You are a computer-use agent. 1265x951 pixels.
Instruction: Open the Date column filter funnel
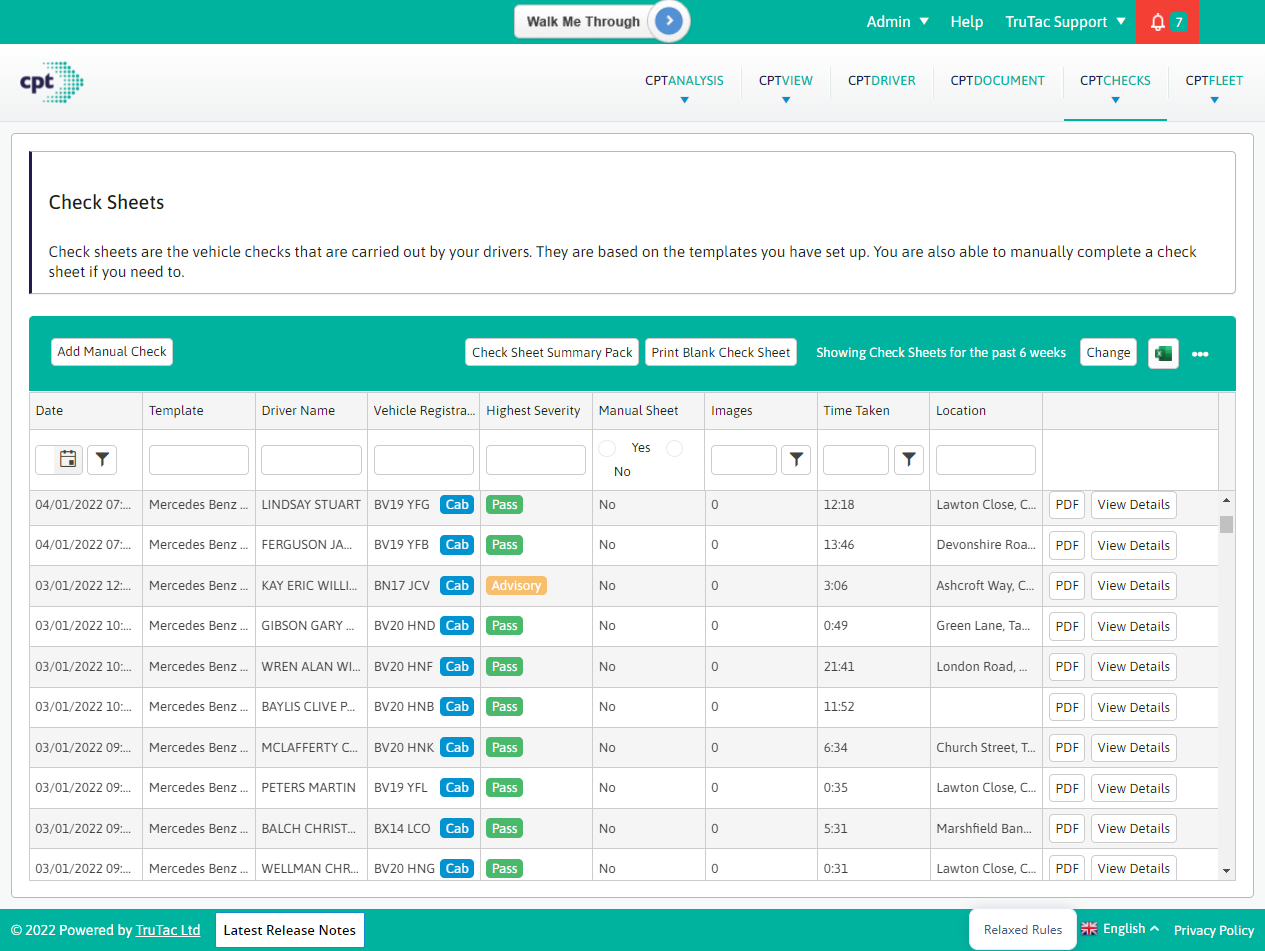[x=101, y=459]
